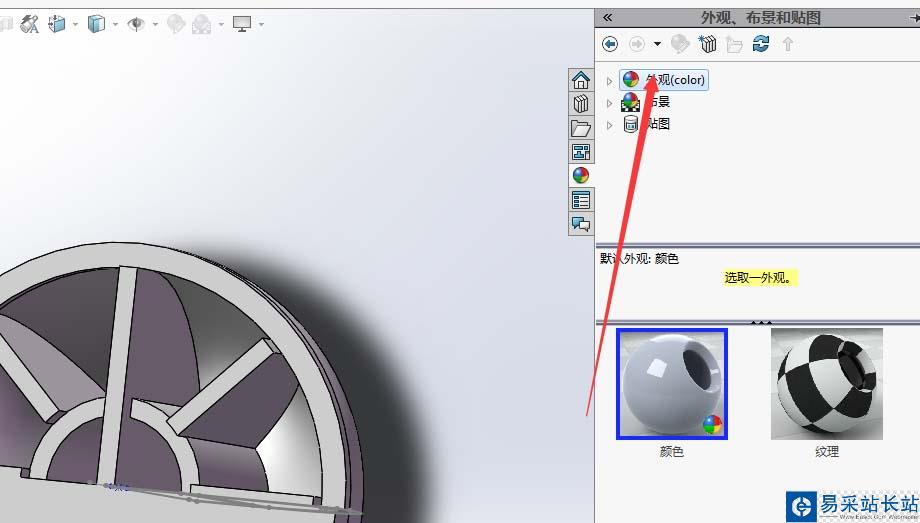The image size is (920, 523).
Task: Open the View Palette tab
Action: pos(581,152)
